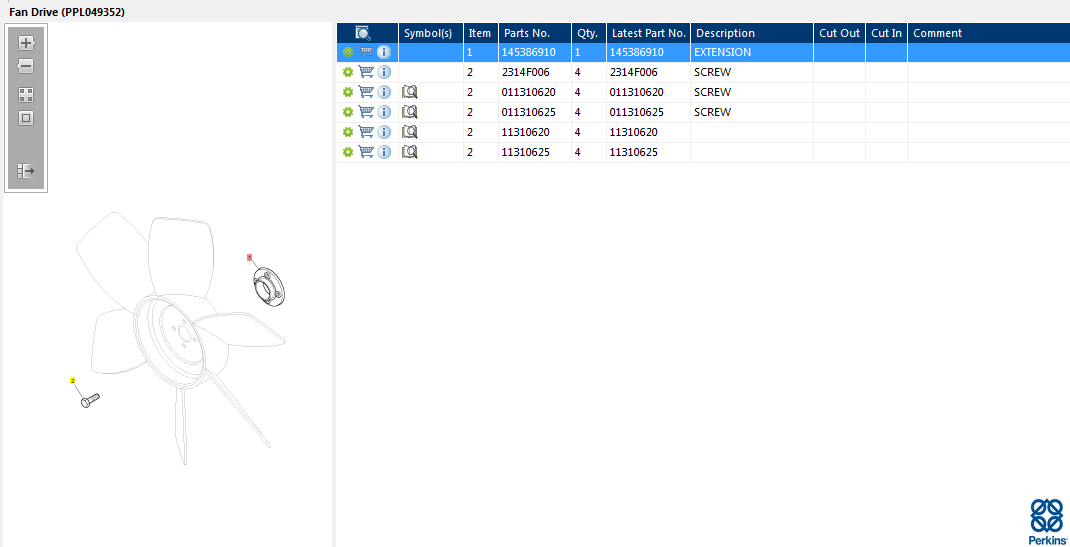The image size is (1070, 547).
Task: Select parts number 11310625 cell
Action: [x=535, y=151]
